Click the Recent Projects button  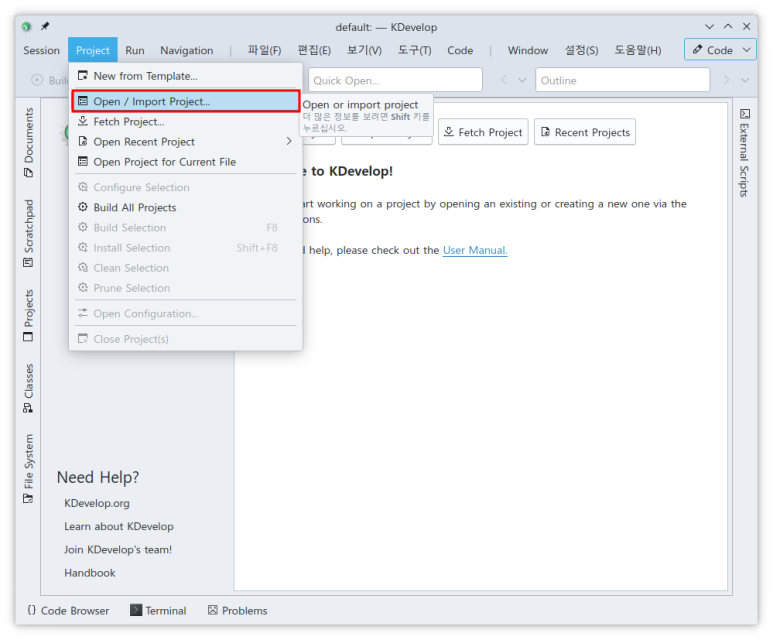point(585,132)
